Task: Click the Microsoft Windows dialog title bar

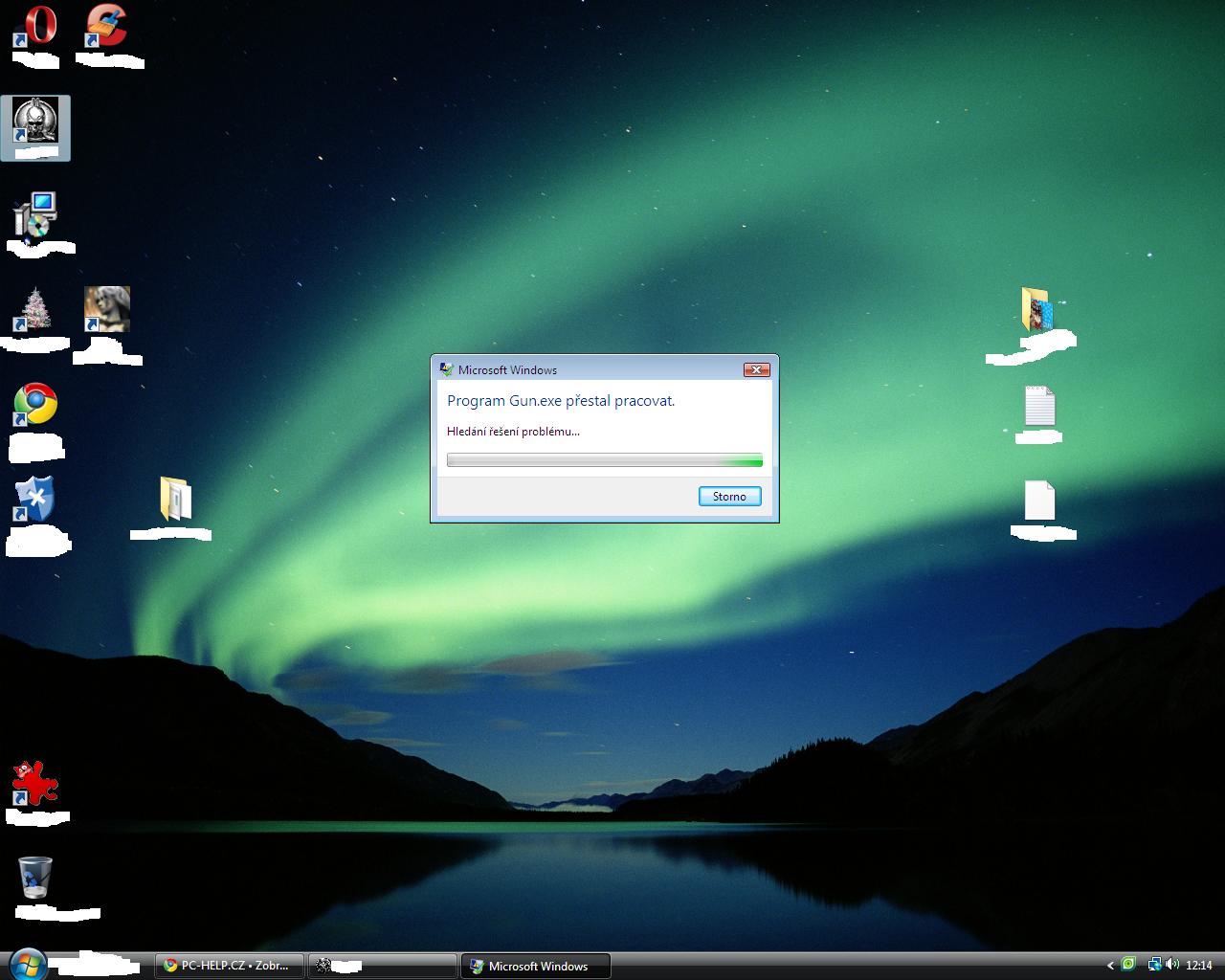Action: (x=589, y=369)
